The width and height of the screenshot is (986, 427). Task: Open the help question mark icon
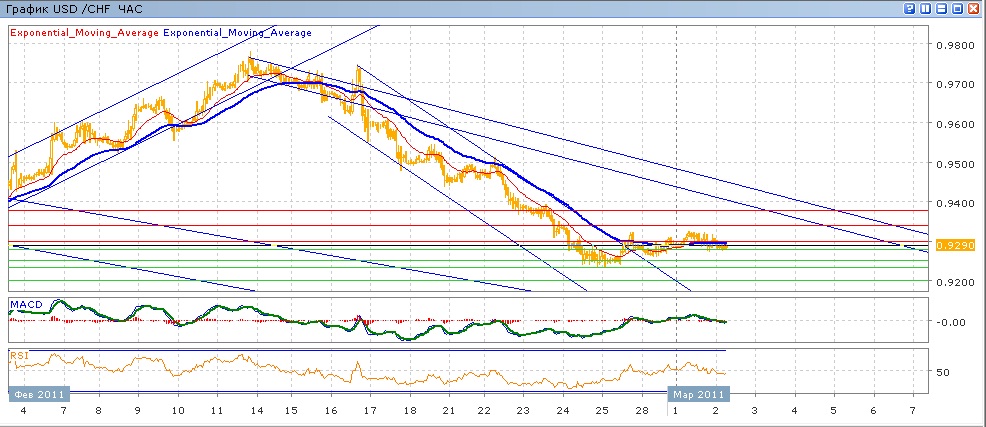tap(910, 8)
